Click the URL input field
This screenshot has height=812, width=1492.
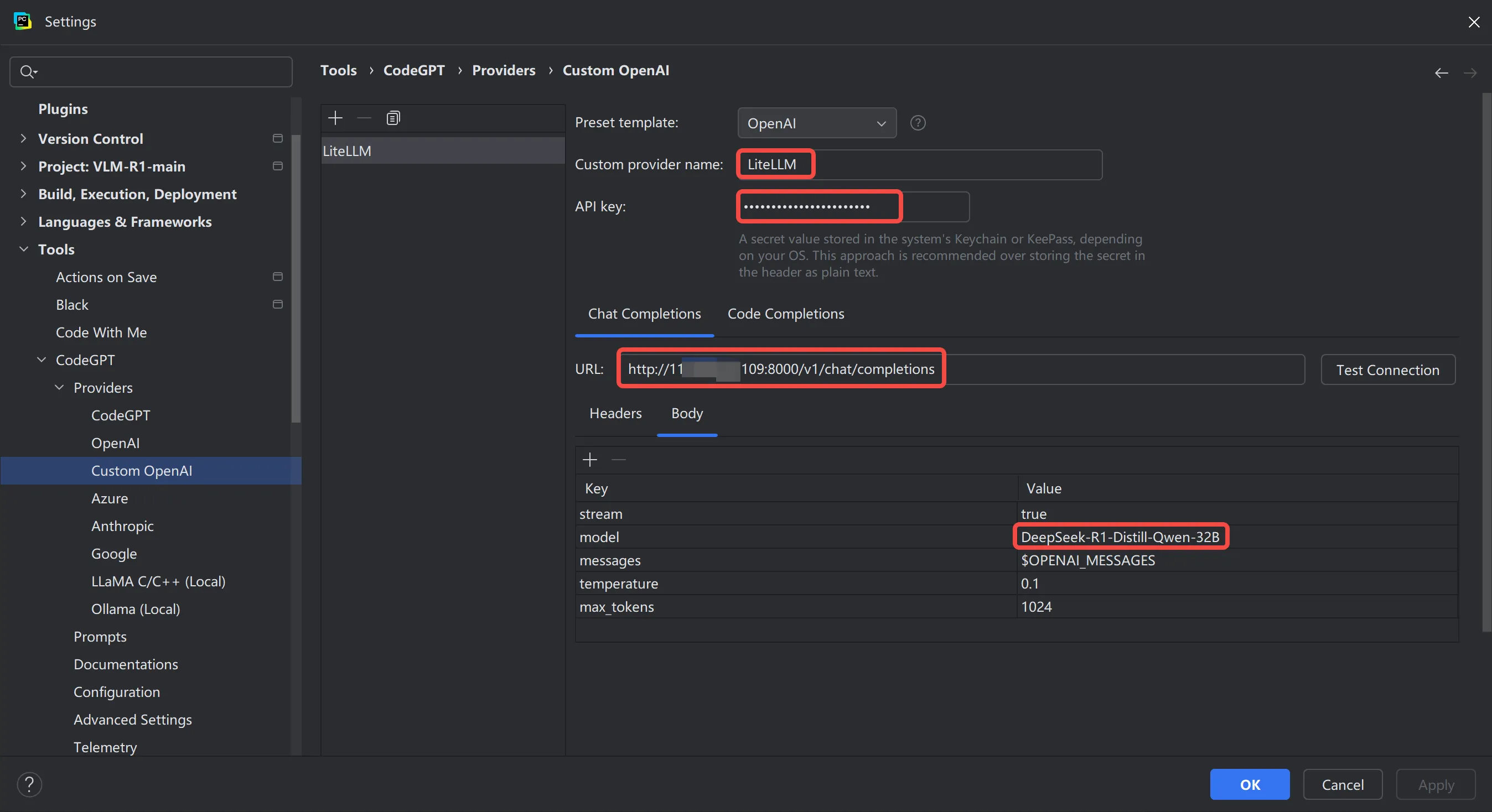tap(961, 370)
